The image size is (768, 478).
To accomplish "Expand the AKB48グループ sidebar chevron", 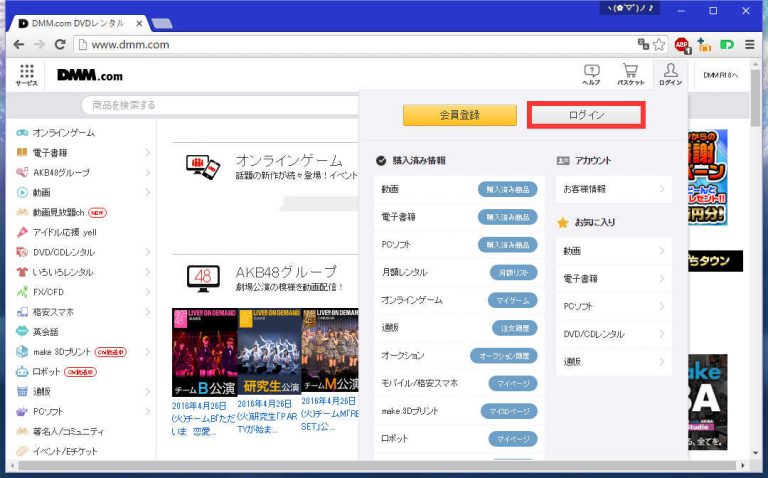I will coord(147,172).
